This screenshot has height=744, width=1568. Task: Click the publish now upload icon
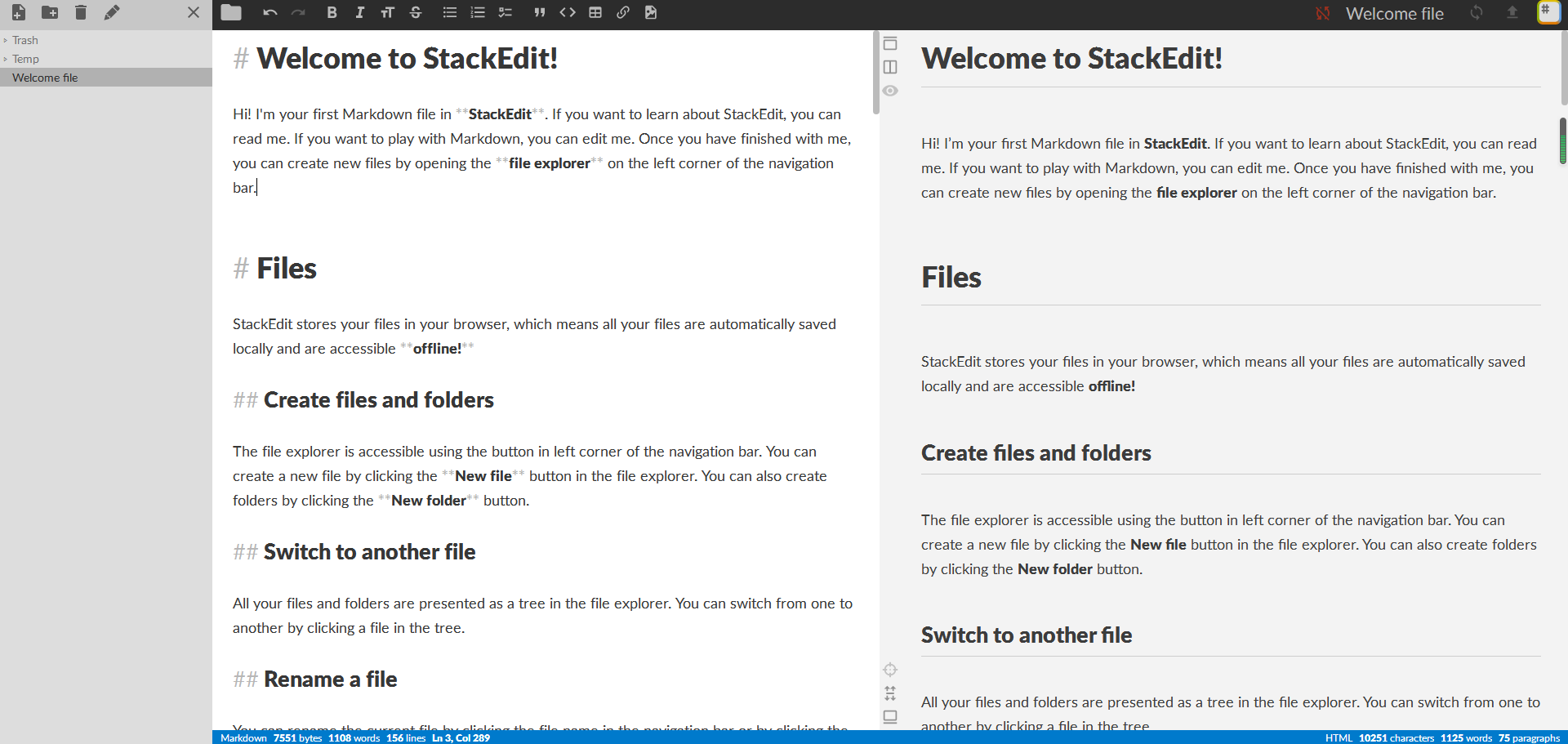1512,12
